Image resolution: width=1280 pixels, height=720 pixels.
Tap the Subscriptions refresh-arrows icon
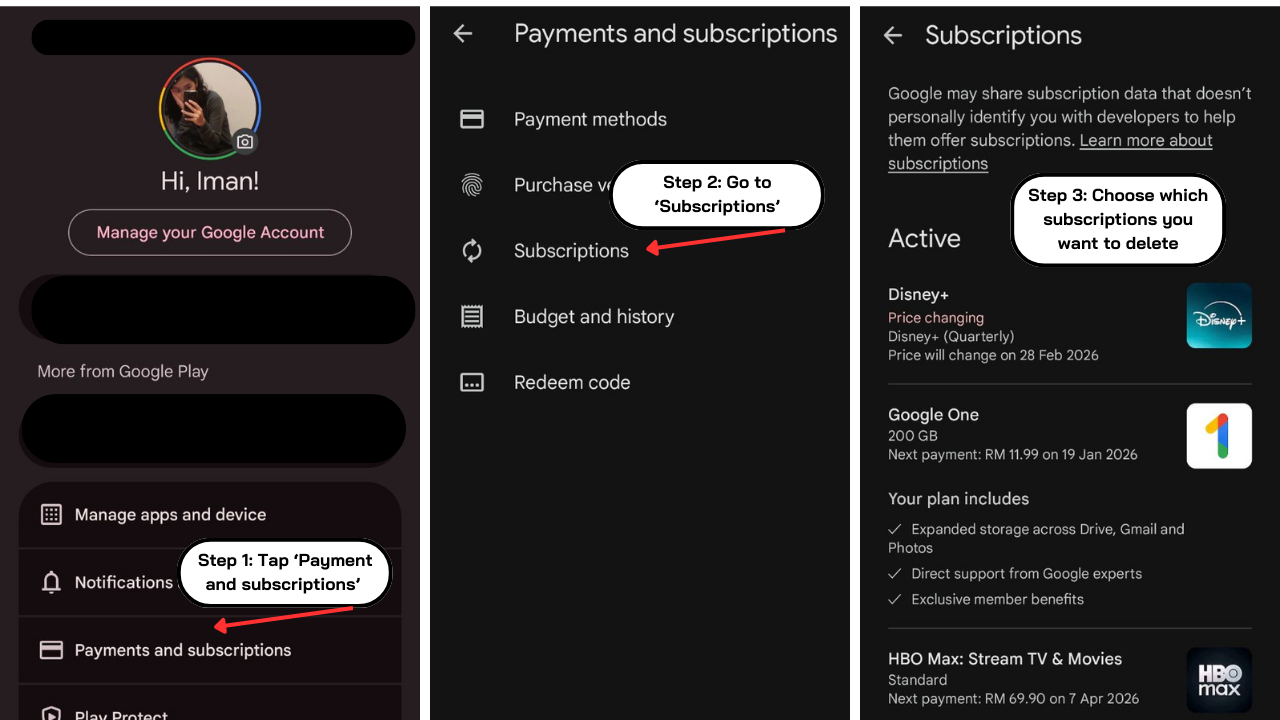pyautogui.click(x=472, y=251)
